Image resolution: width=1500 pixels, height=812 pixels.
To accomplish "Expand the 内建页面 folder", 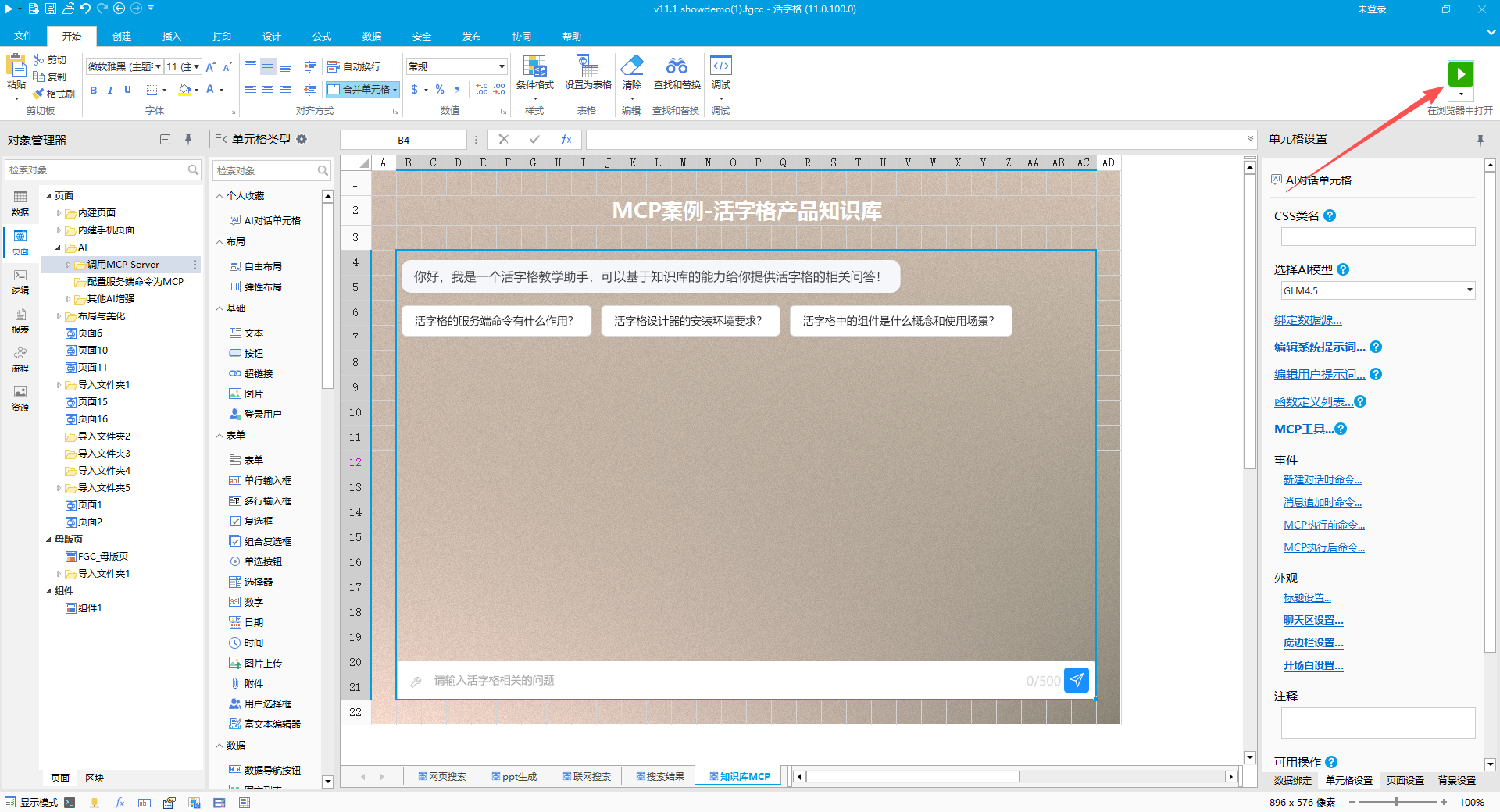I will [59, 213].
